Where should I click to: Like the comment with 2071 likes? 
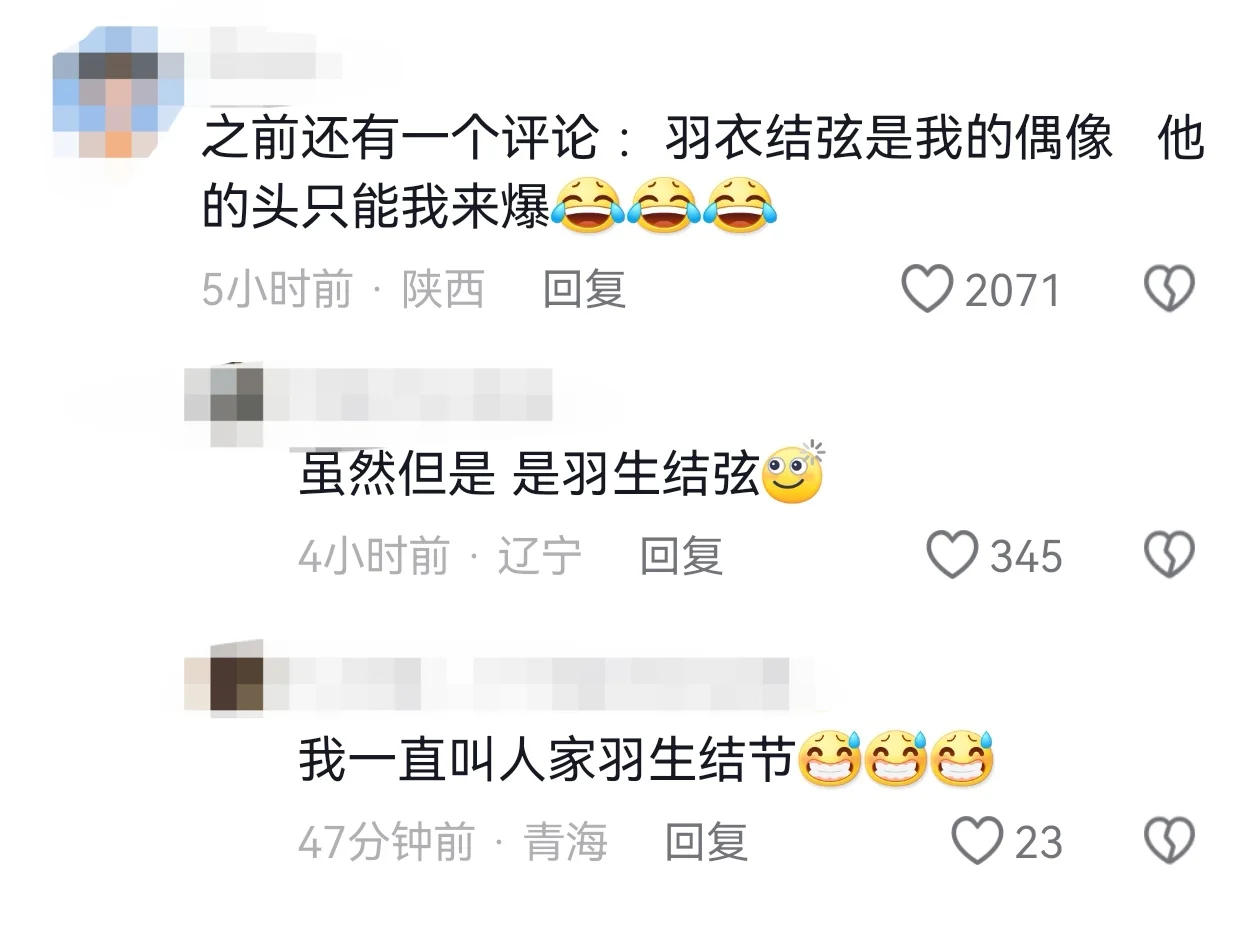tap(927, 289)
